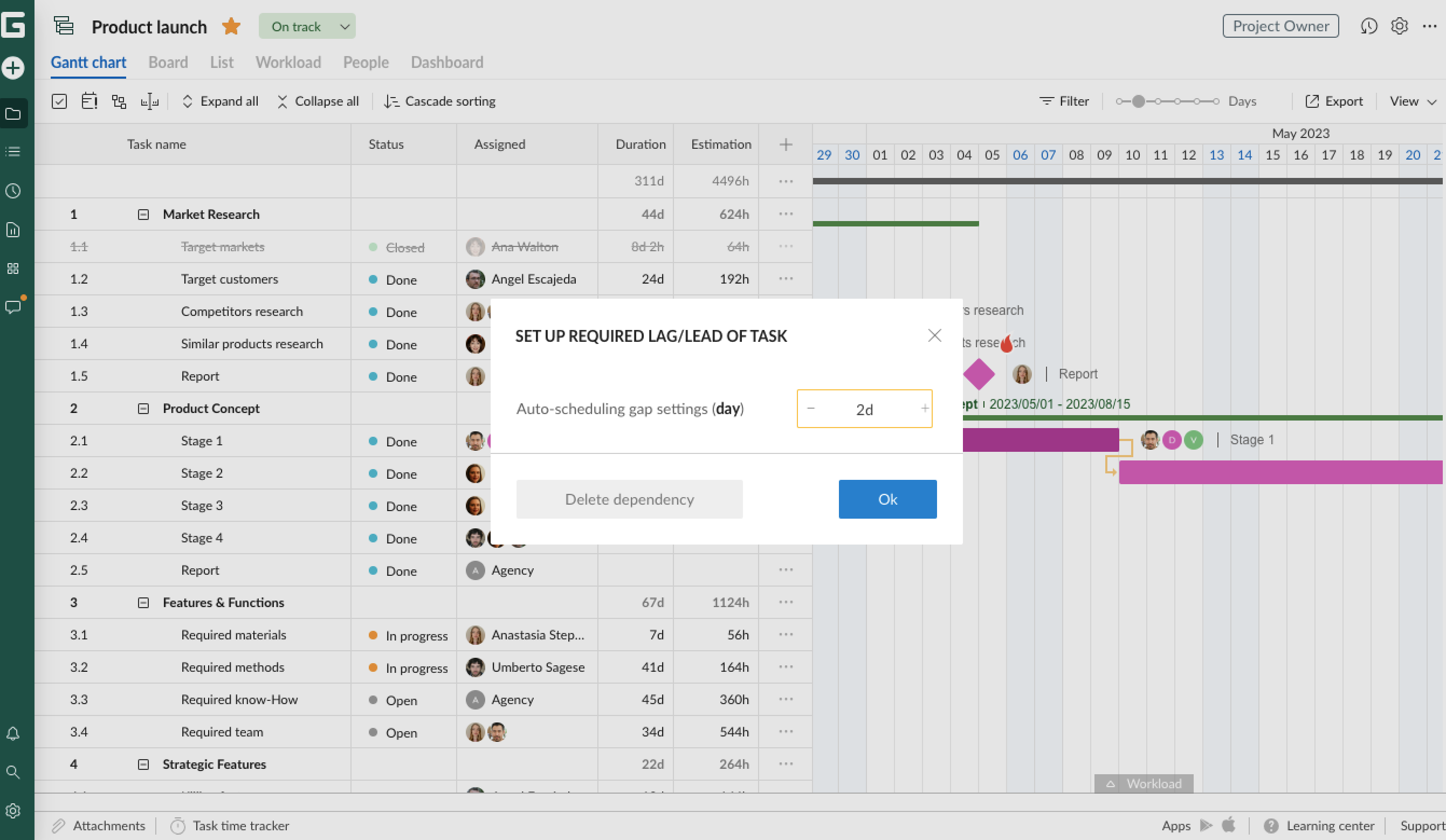This screenshot has width=1446, height=840.
Task: Open the project history clock icon
Action: (x=1369, y=26)
